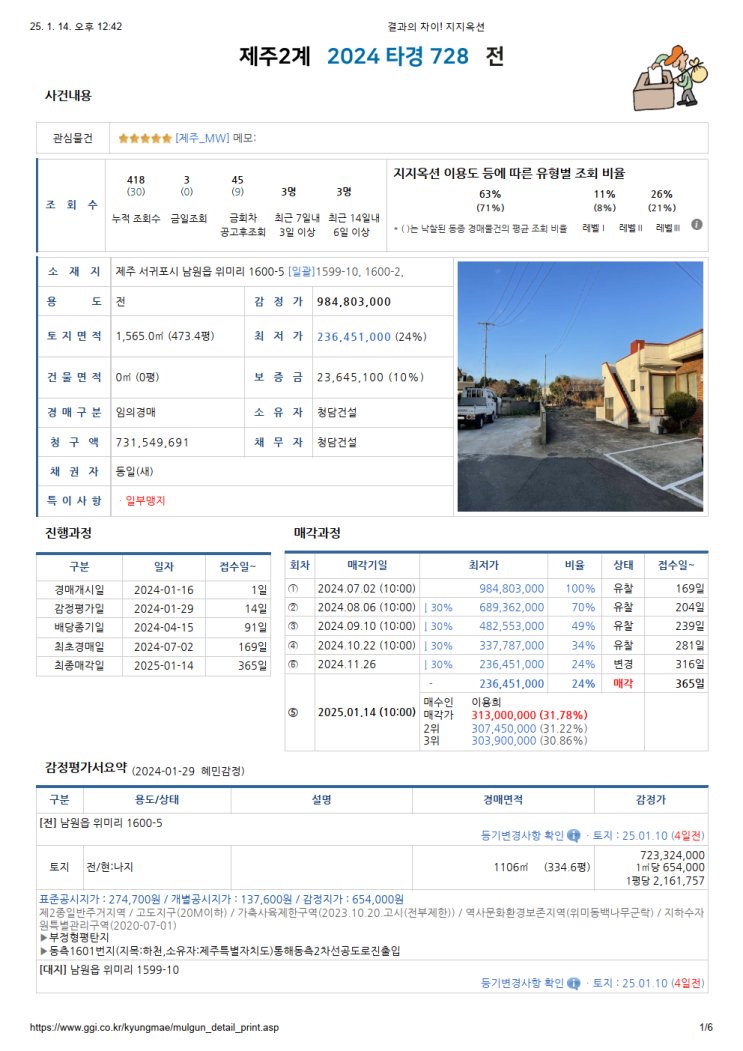The width and height of the screenshot is (743, 1051).
Task: Select round ② price 689,362,000
Action: pyautogui.click(x=511, y=607)
